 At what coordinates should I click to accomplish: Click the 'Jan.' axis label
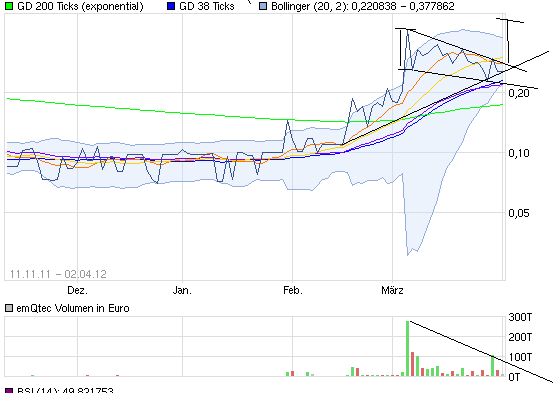pos(182,290)
